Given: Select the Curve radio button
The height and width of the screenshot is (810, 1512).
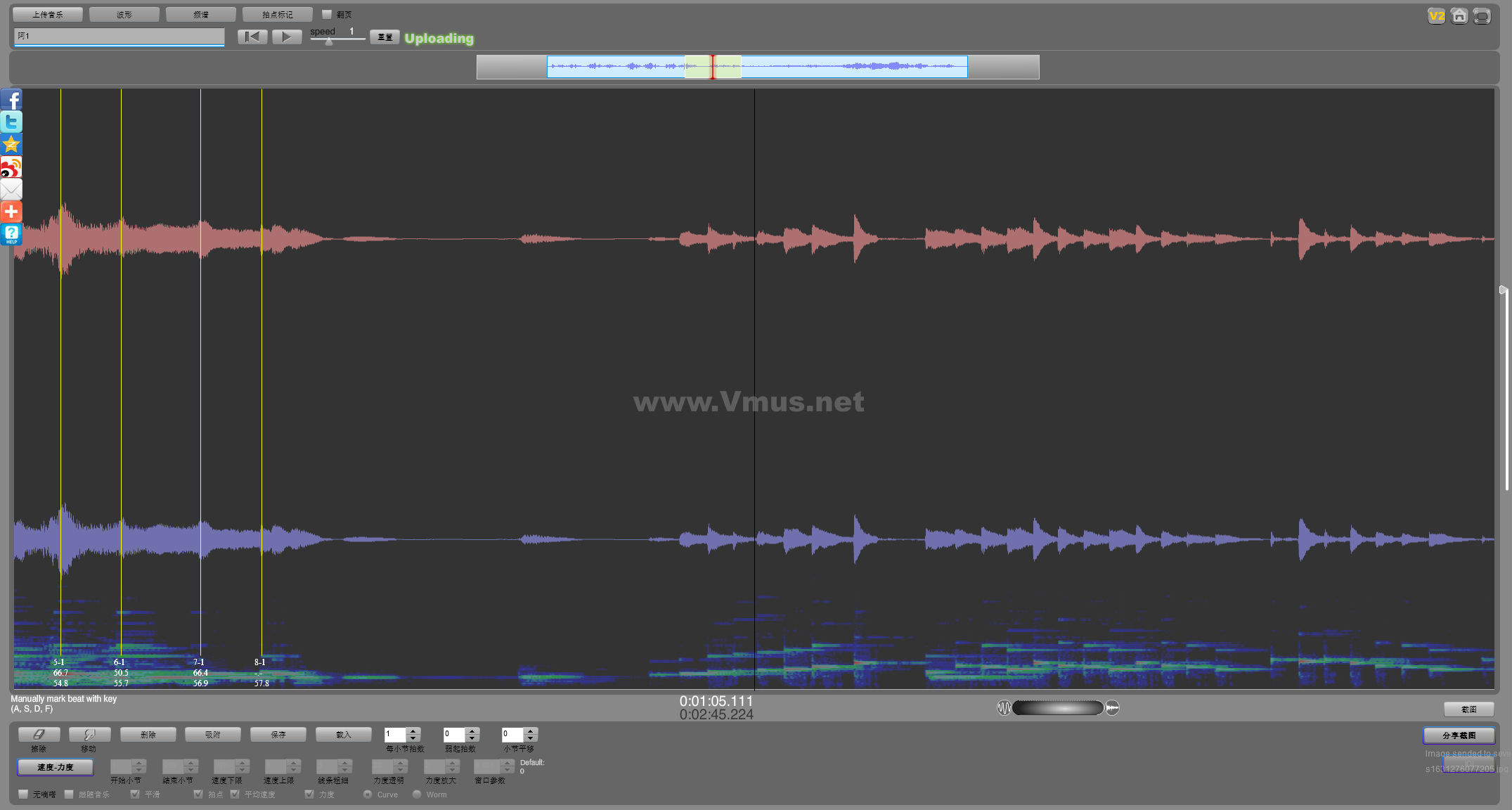Looking at the screenshot, I should [368, 795].
